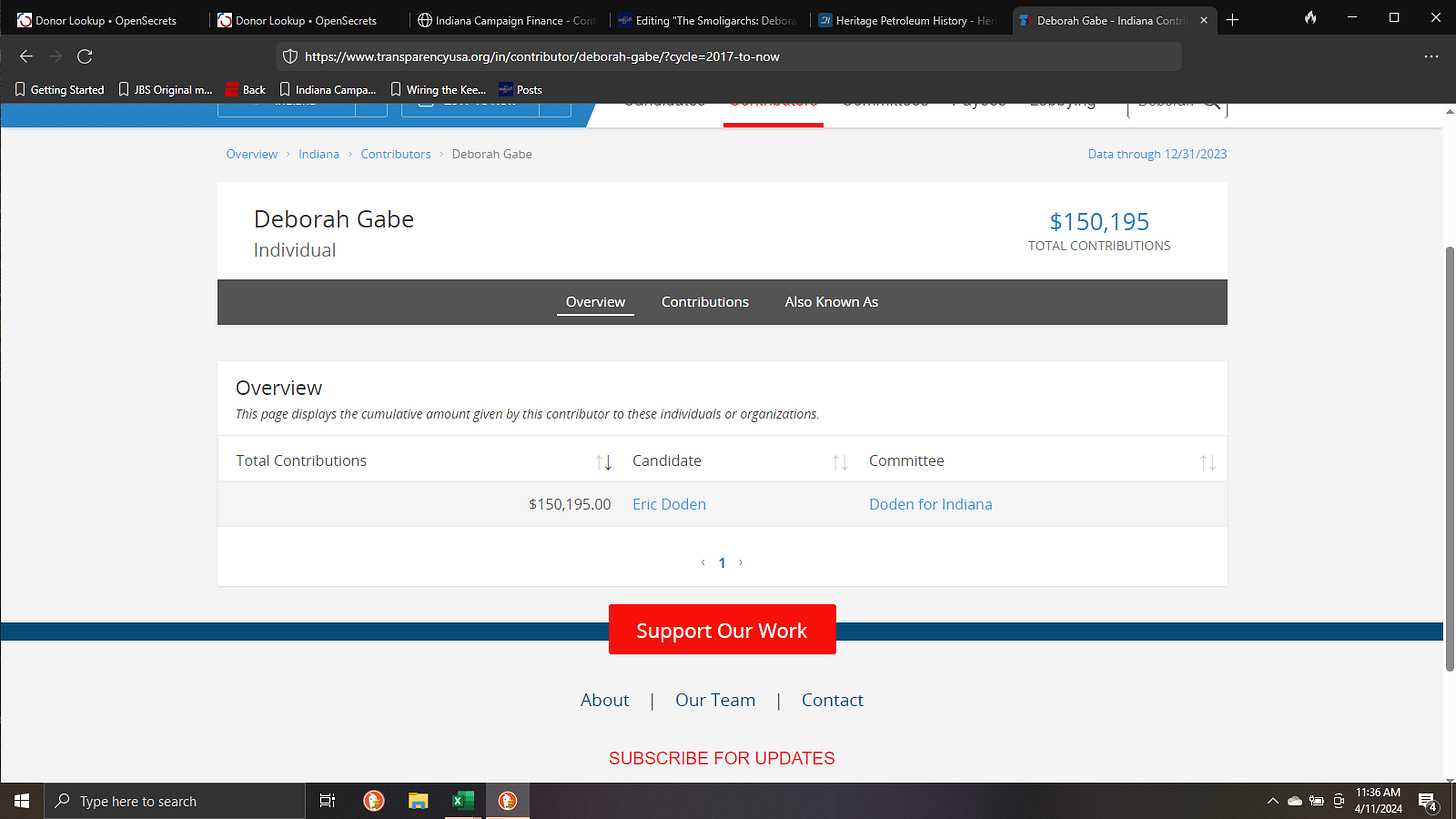The height and width of the screenshot is (819, 1456).
Task: Open Indiana Campa... bookmark
Action: (328, 90)
